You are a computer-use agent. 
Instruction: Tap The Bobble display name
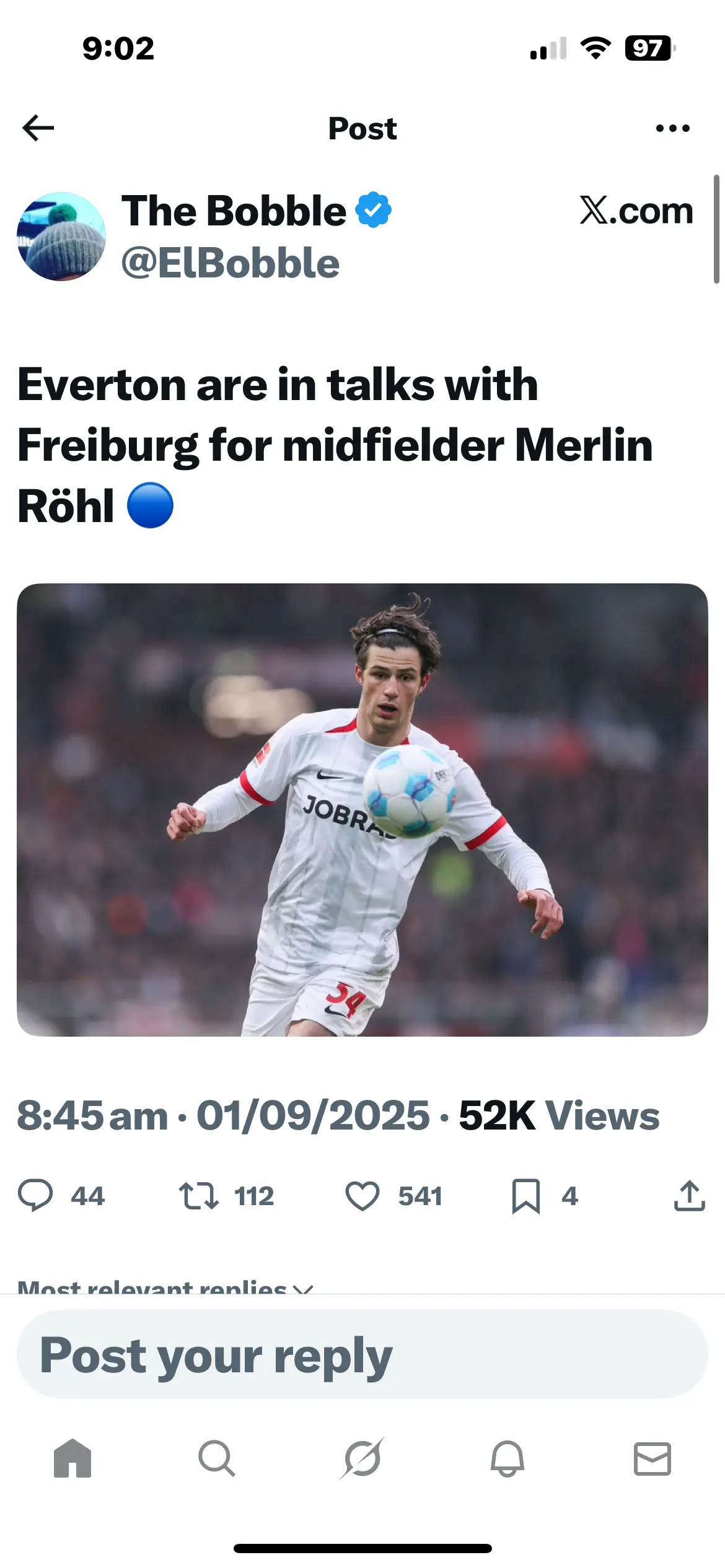(x=234, y=211)
